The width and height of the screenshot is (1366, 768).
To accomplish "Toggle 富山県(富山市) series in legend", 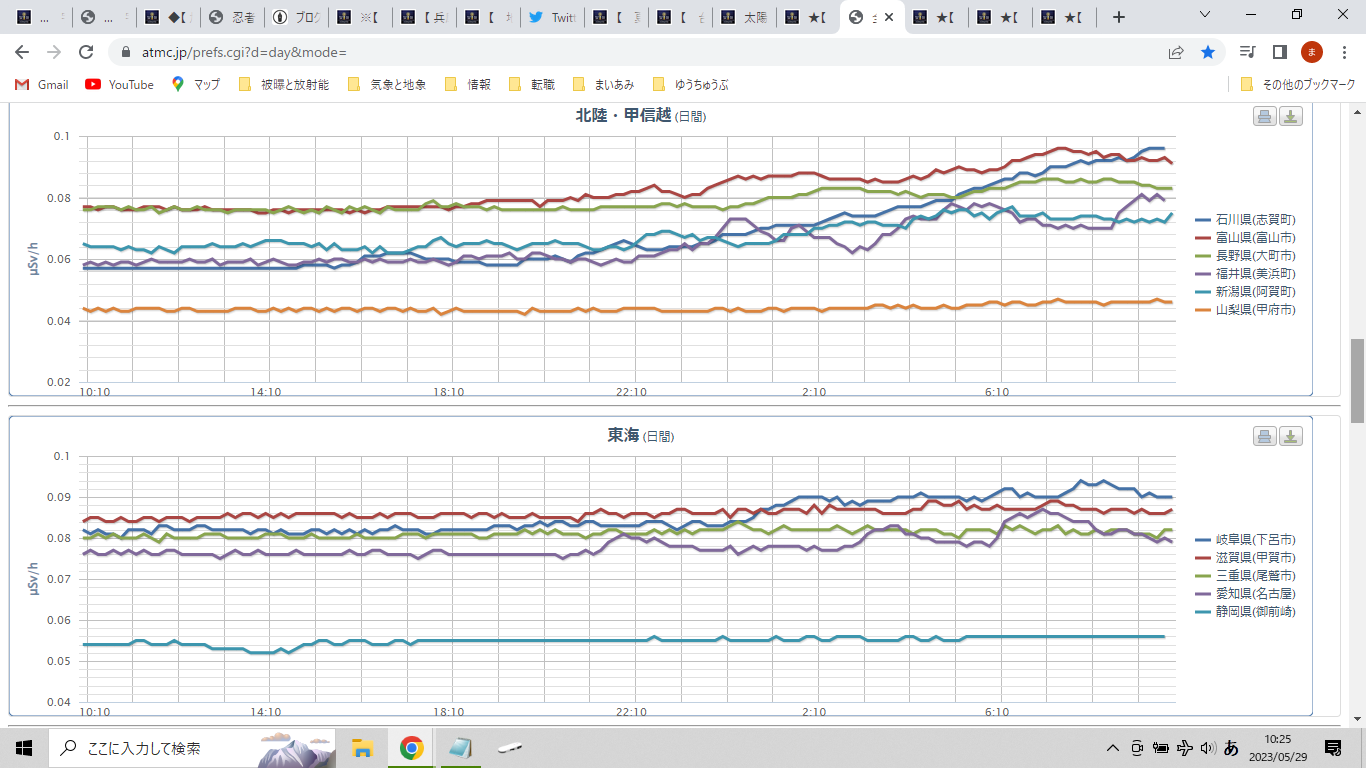I will coord(1245,237).
